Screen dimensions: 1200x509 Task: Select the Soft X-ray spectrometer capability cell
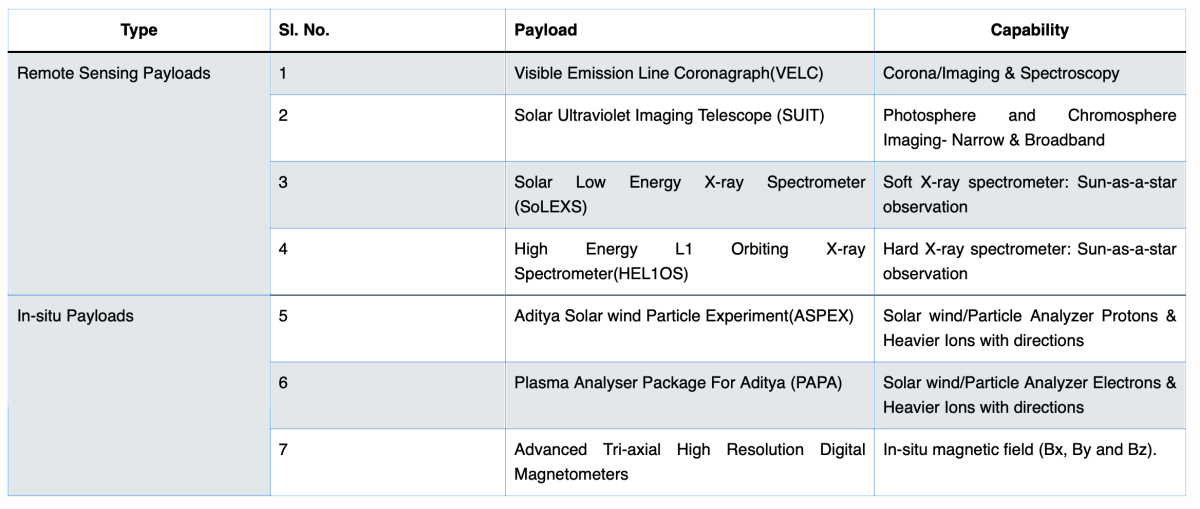[1029, 194]
